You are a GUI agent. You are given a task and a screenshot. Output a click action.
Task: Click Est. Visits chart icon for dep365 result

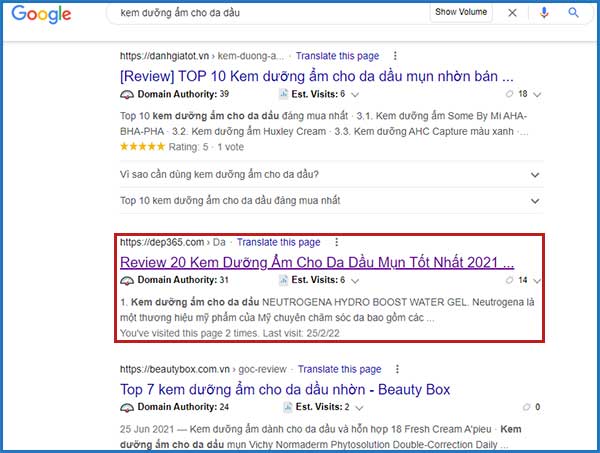[283, 280]
